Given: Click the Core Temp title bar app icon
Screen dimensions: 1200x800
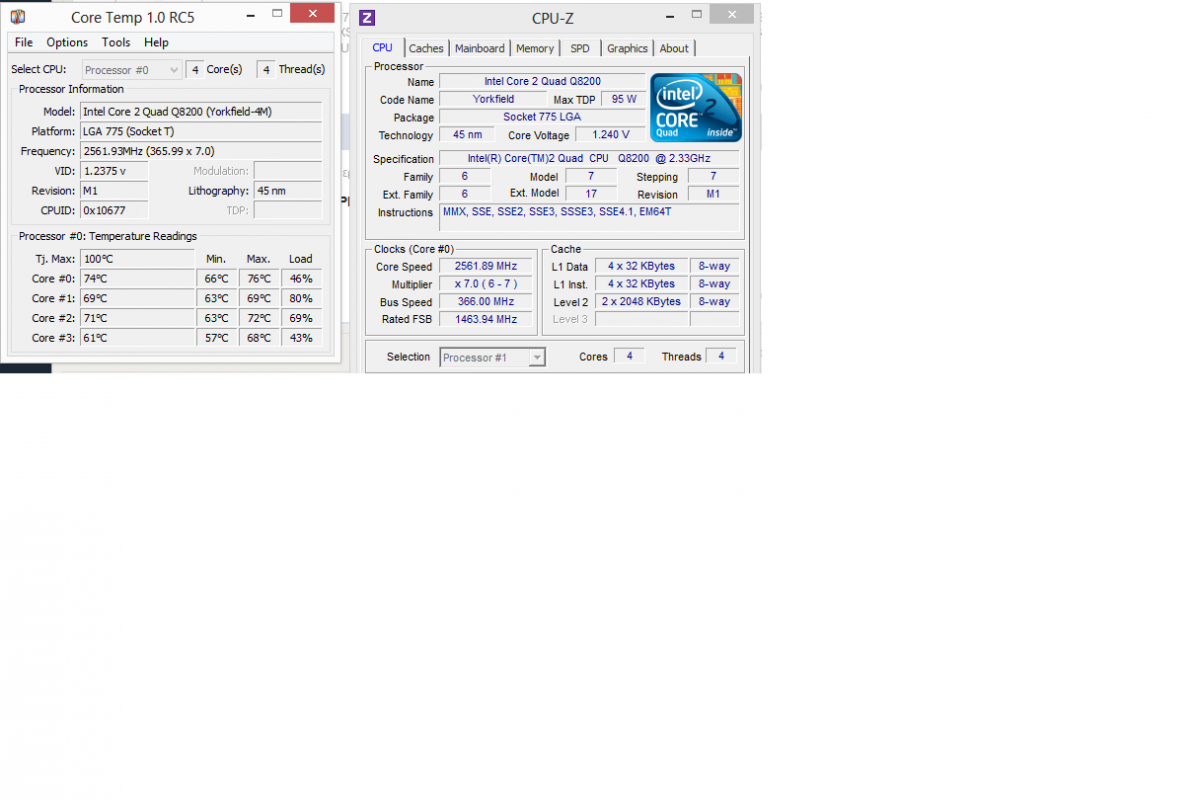Looking at the screenshot, I should click(17, 17).
